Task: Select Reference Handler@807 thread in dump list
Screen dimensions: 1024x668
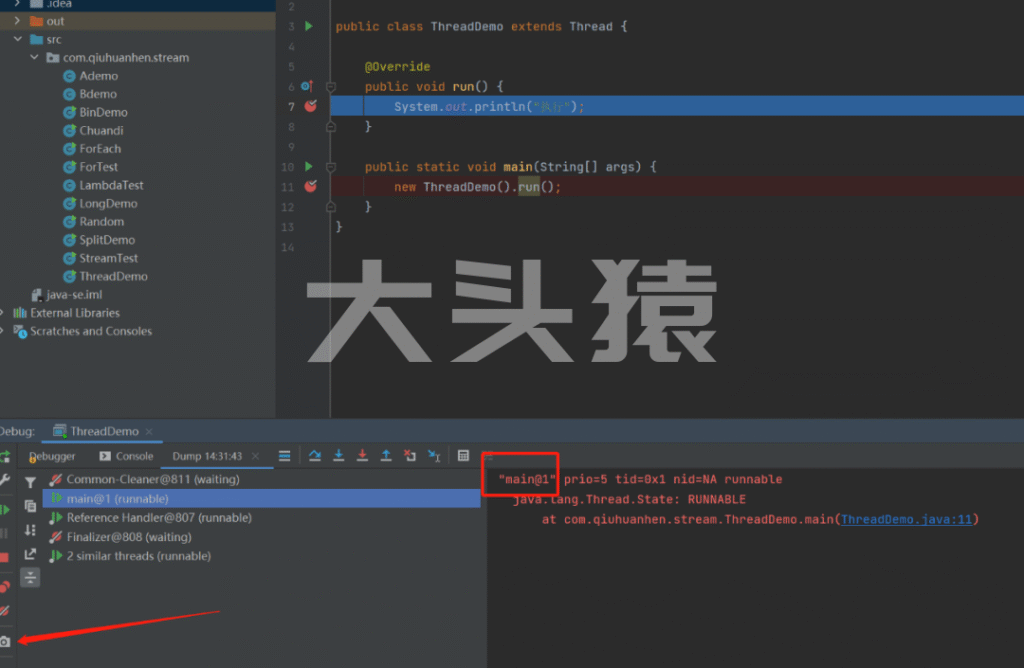Action: tap(158, 518)
